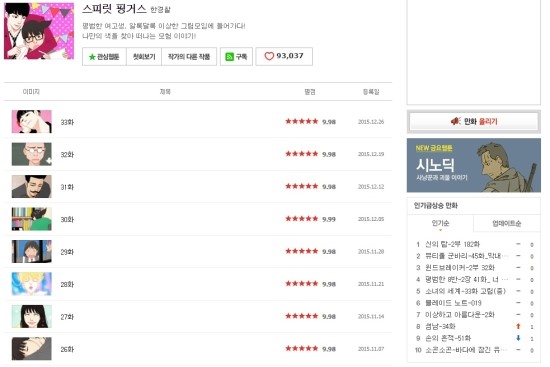This screenshot has height=367, width=550.
Task: Click the megaphone icon on upload button
Action: coord(456,121)
